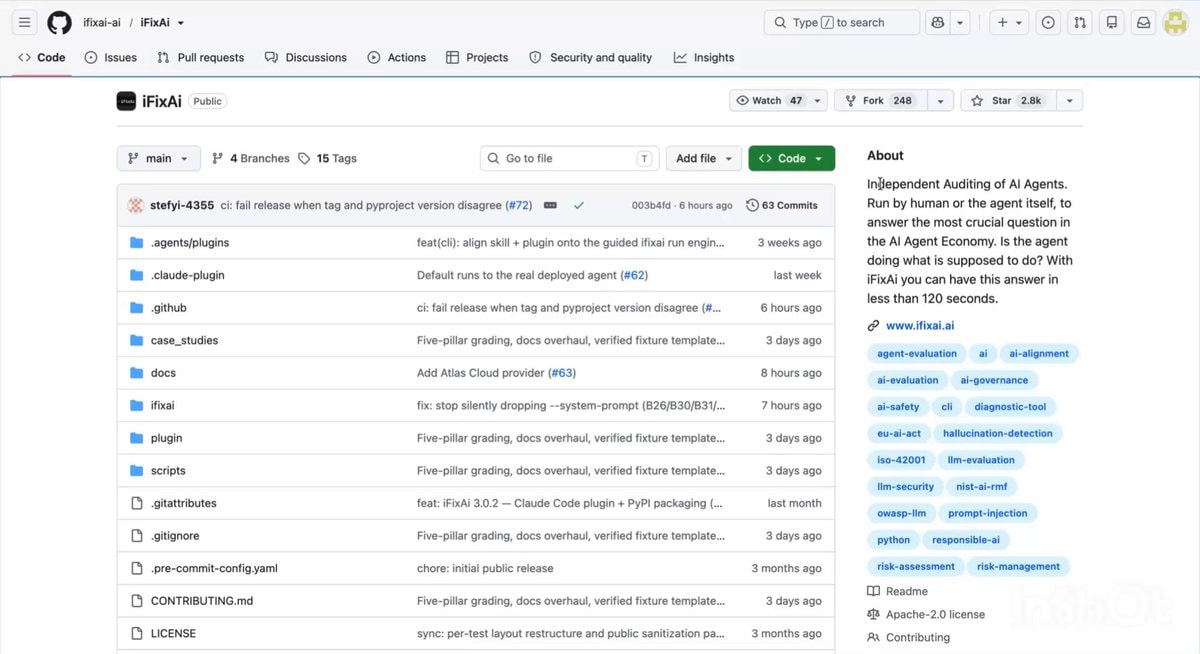Viewport: 1200px width, 654px height.
Task: Open pull request #72 link
Action: [518, 205]
